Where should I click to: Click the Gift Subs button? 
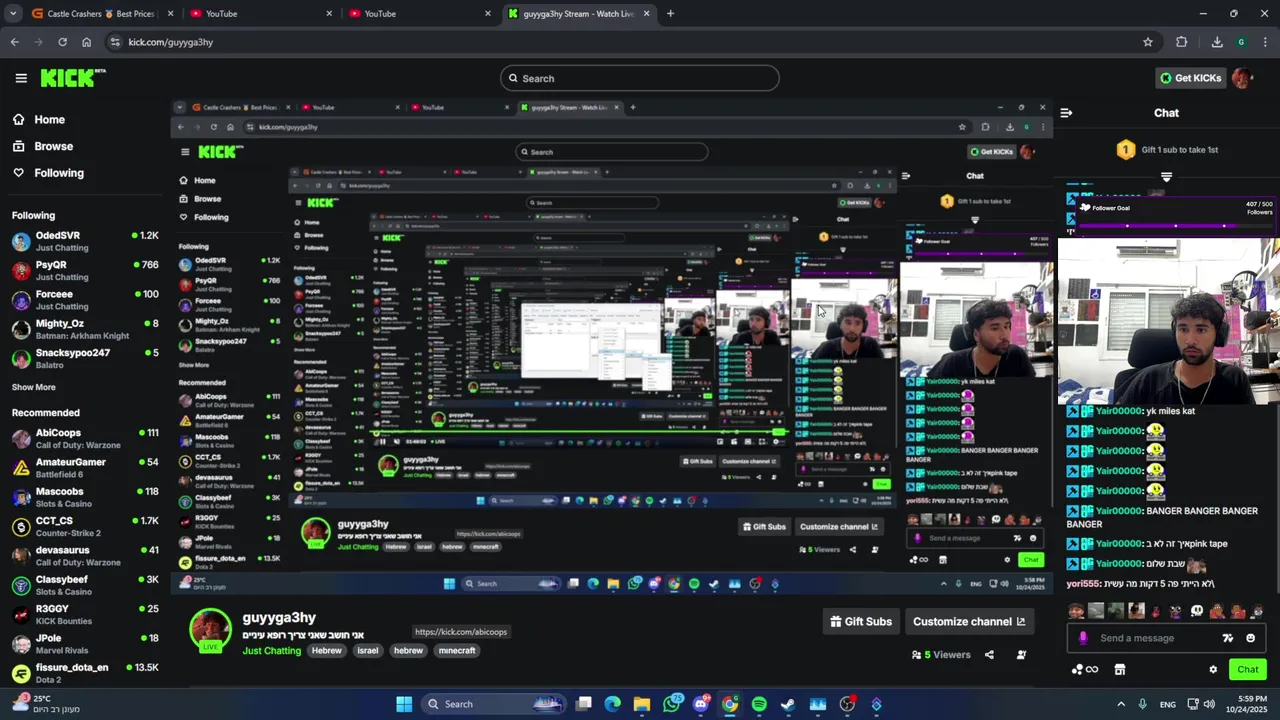point(861,622)
